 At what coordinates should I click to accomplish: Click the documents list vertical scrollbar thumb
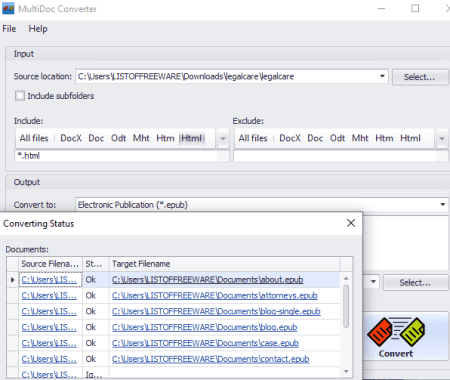click(x=346, y=306)
